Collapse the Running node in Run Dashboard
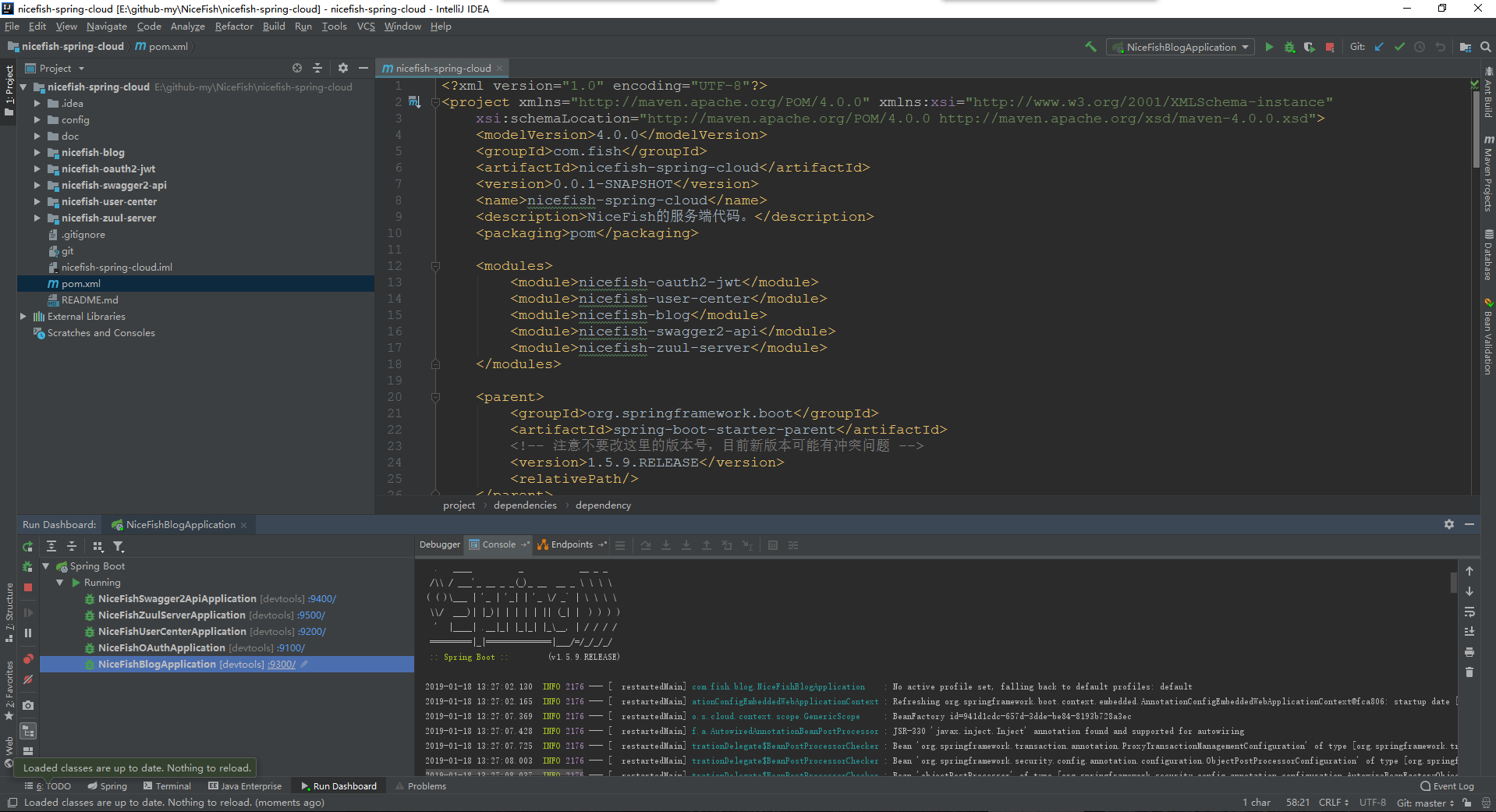This screenshot has height=812, width=1496. pos(59,583)
